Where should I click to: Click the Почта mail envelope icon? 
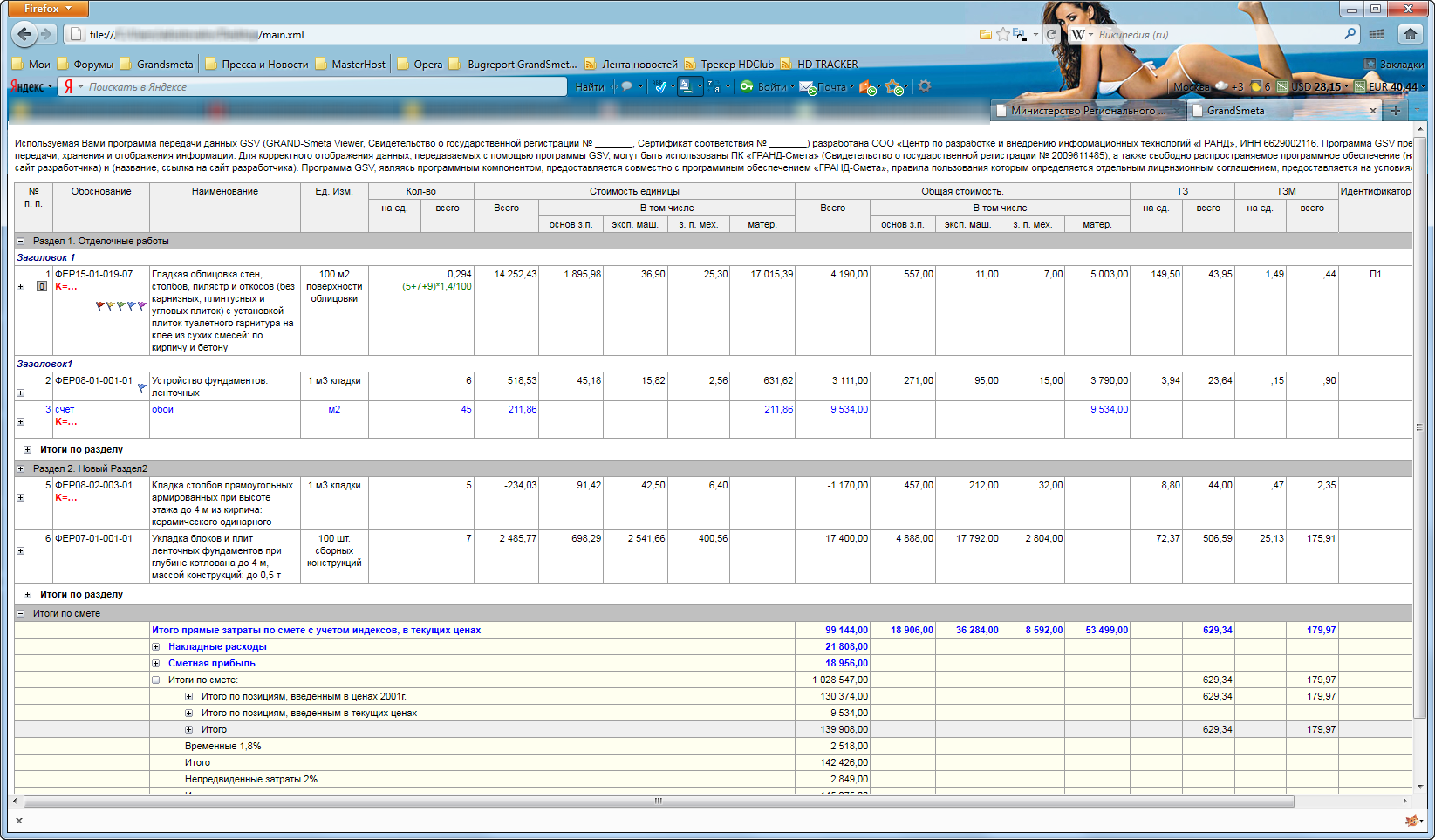[x=807, y=86]
